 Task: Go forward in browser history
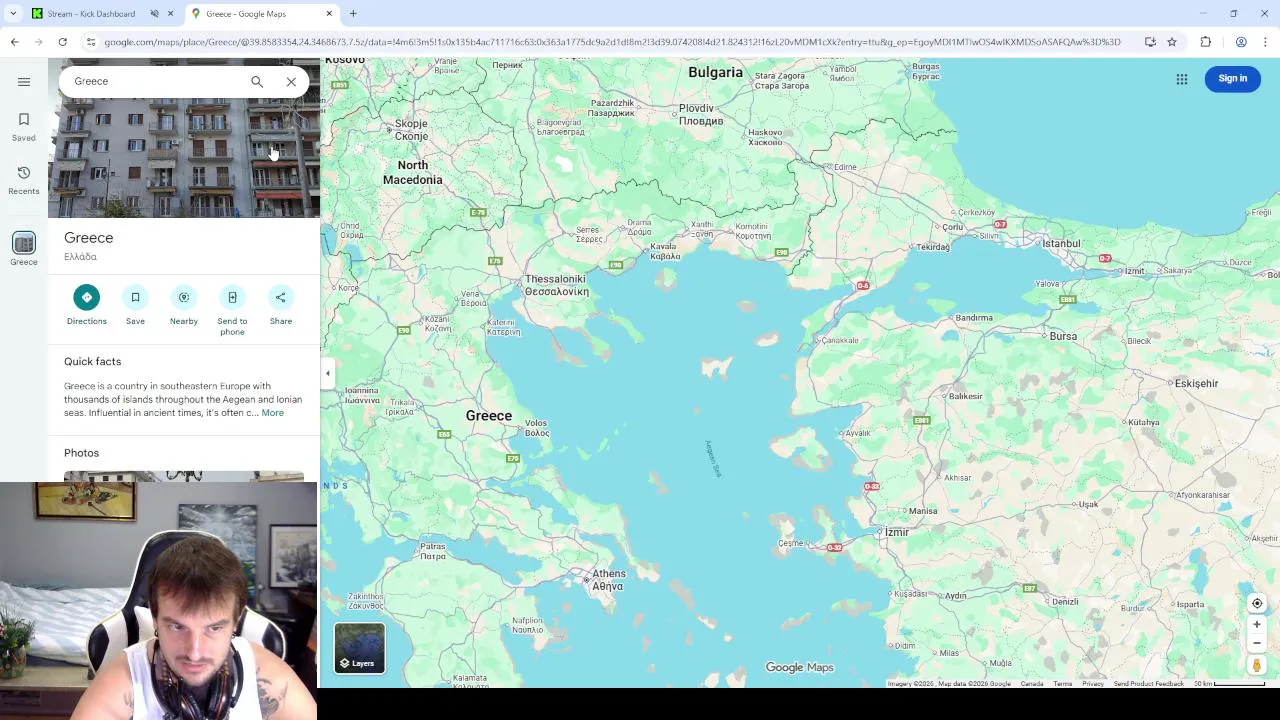38,42
